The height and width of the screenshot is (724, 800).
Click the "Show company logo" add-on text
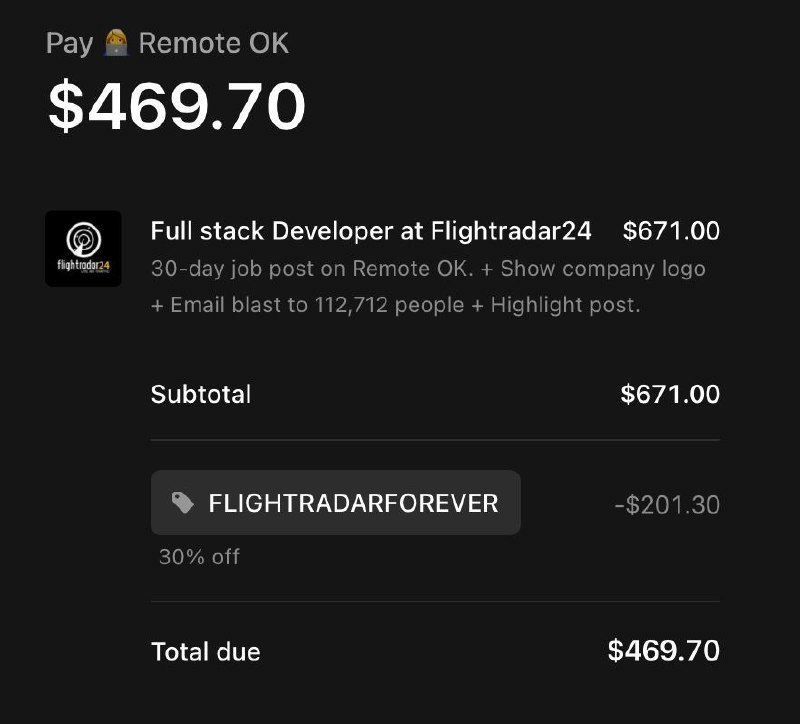click(603, 269)
